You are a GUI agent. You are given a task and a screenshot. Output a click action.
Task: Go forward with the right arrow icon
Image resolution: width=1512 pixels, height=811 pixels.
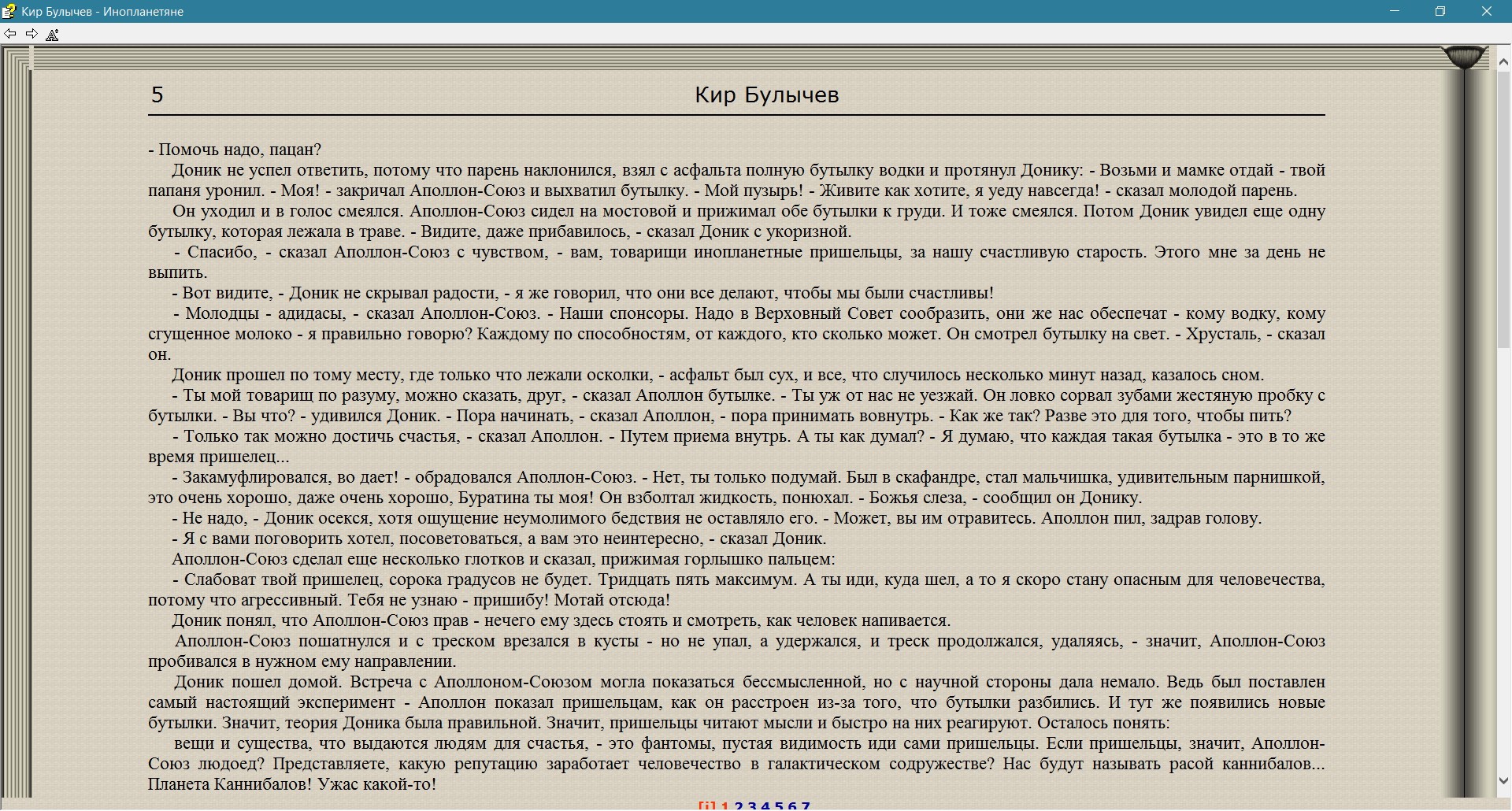tap(31, 34)
